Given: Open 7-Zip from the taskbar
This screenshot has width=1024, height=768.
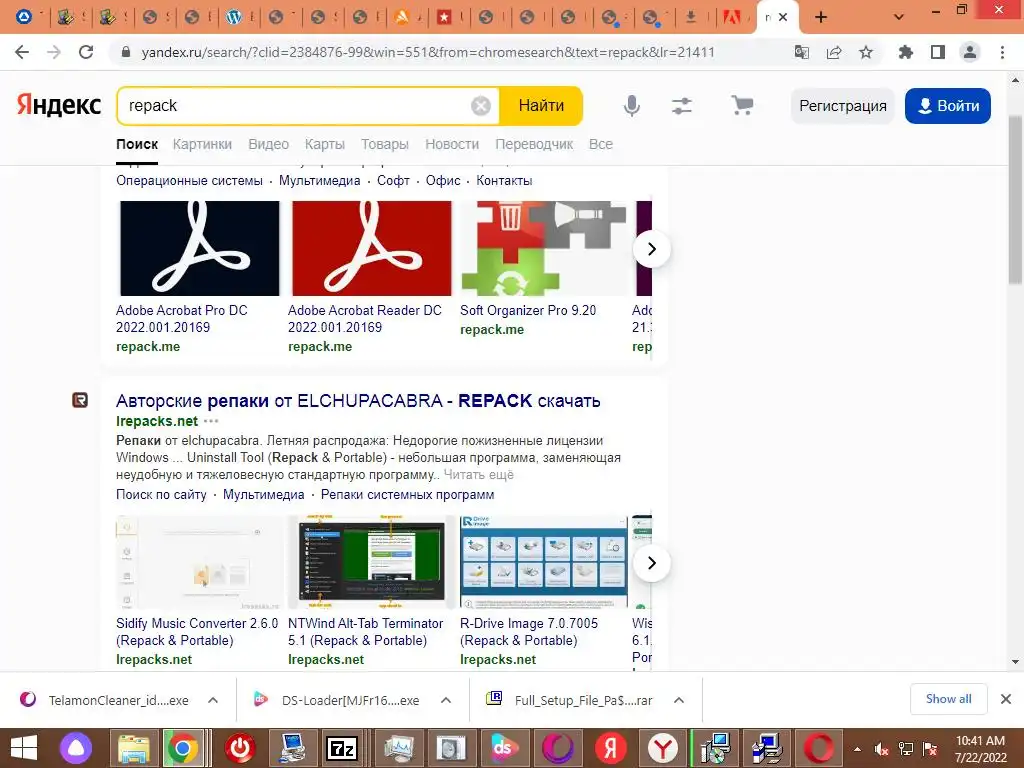Looking at the screenshot, I should click(342, 748).
